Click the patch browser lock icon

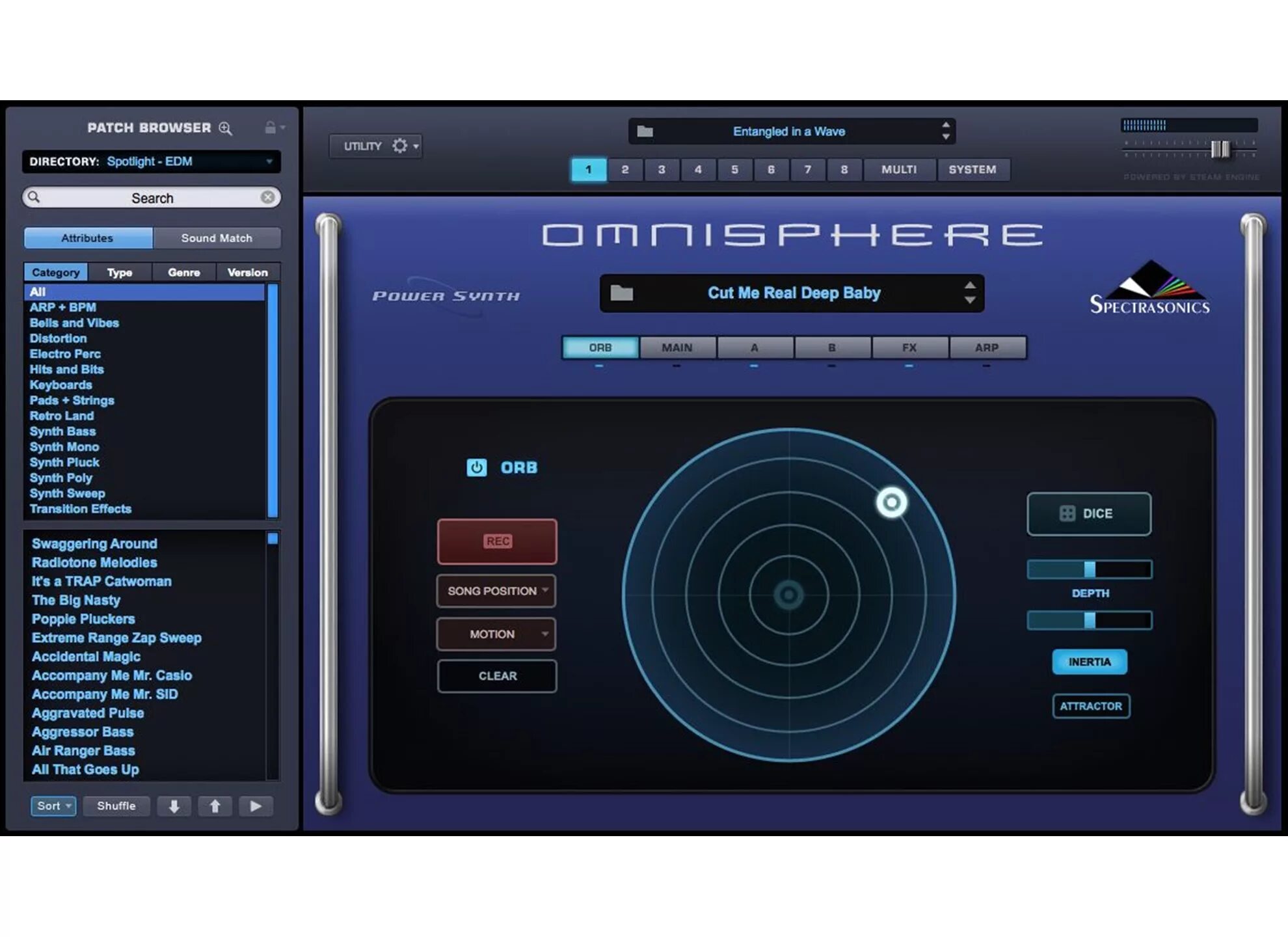coord(271,128)
